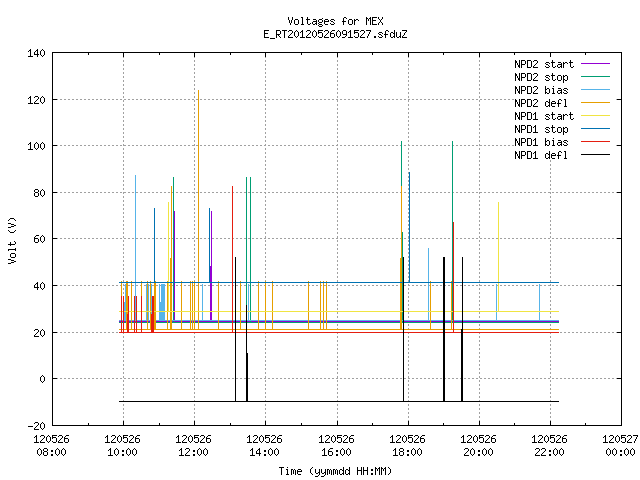Image resolution: width=640 pixels, height=480 pixels.
Task: Click the black baseline at -10 V
Action: coord(339,401)
